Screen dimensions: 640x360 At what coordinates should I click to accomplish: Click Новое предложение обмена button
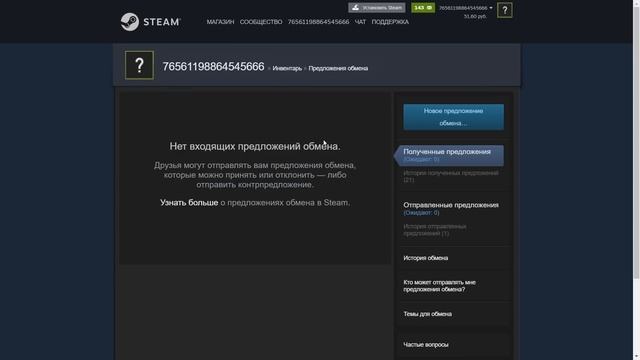pos(453,117)
